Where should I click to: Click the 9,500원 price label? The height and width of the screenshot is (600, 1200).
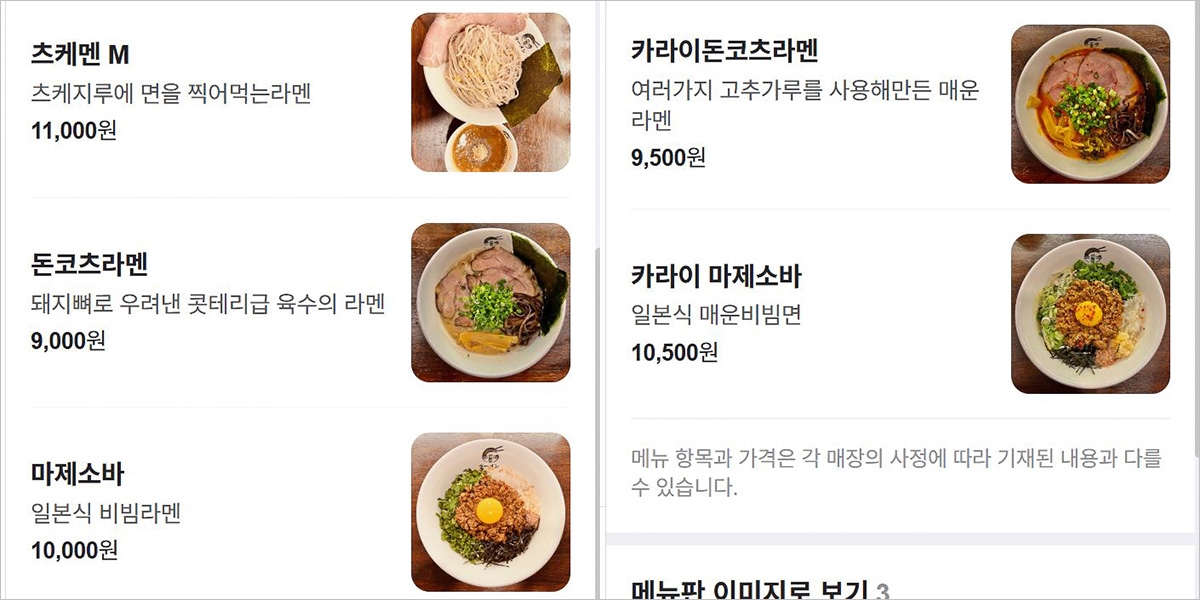point(668,157)
